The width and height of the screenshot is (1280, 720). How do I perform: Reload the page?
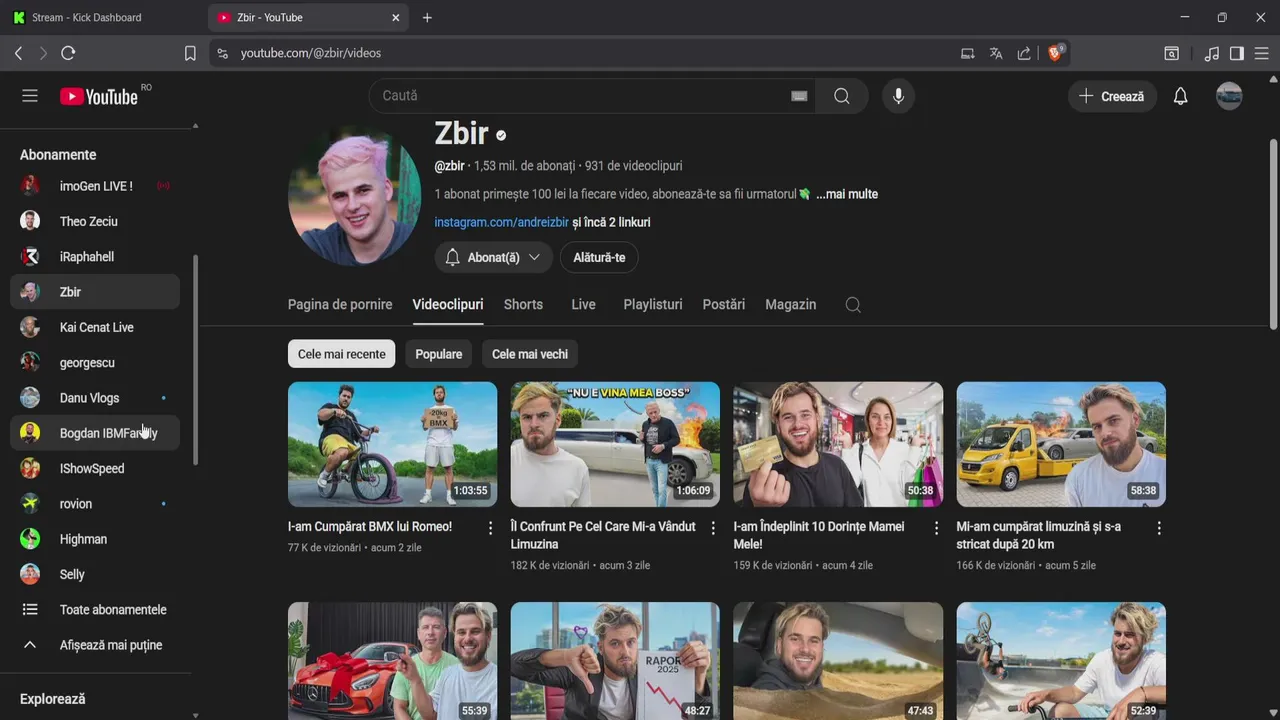(x=68, y=53)
